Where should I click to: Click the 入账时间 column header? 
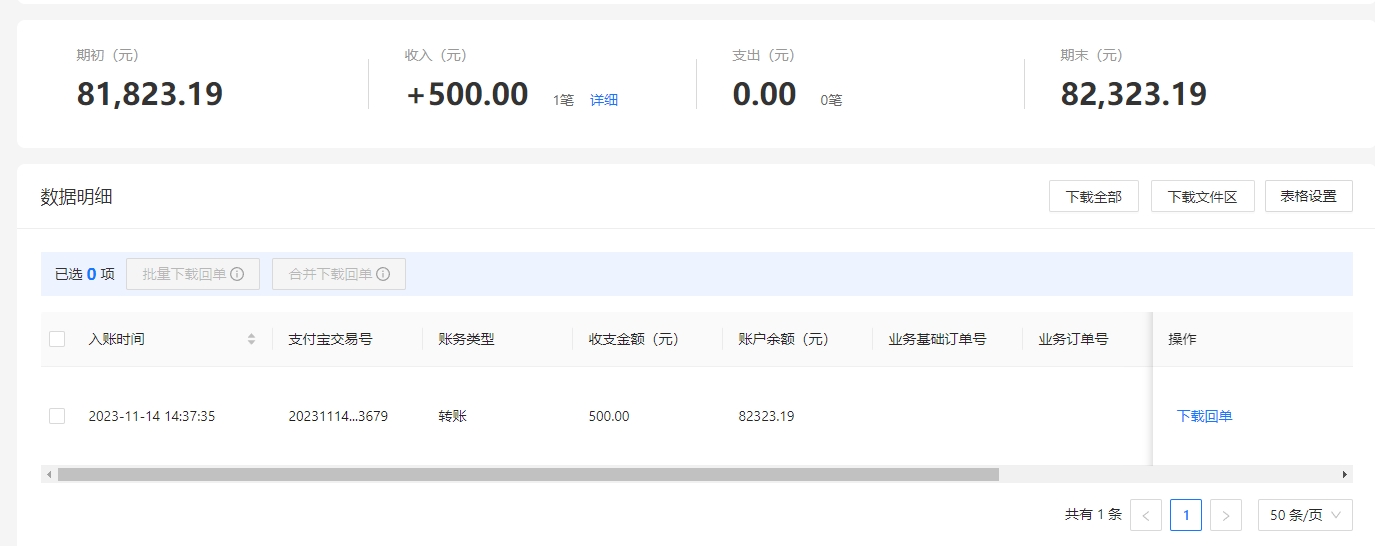coord(116,339)
